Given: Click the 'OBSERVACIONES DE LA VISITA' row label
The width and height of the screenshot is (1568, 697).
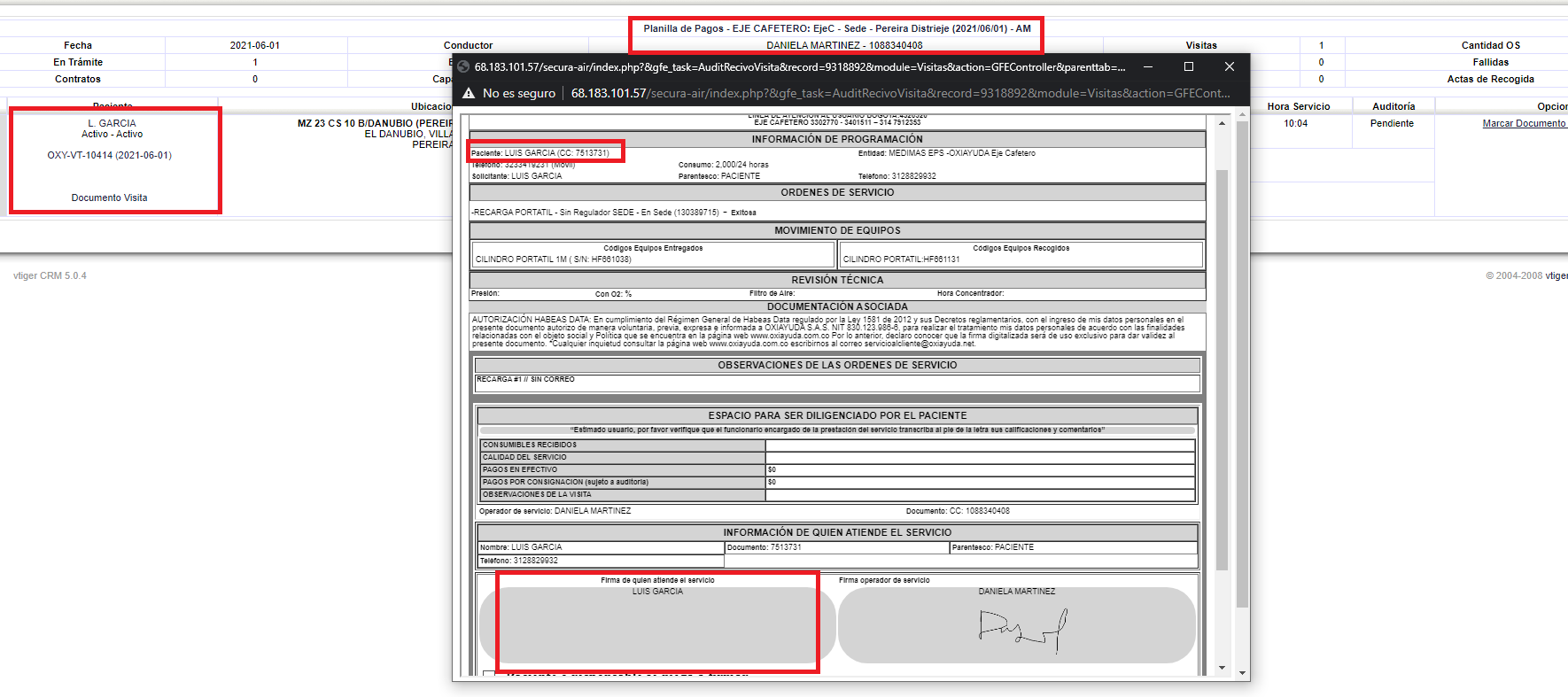Looking at the screenshot, I should tap(537, 494).
